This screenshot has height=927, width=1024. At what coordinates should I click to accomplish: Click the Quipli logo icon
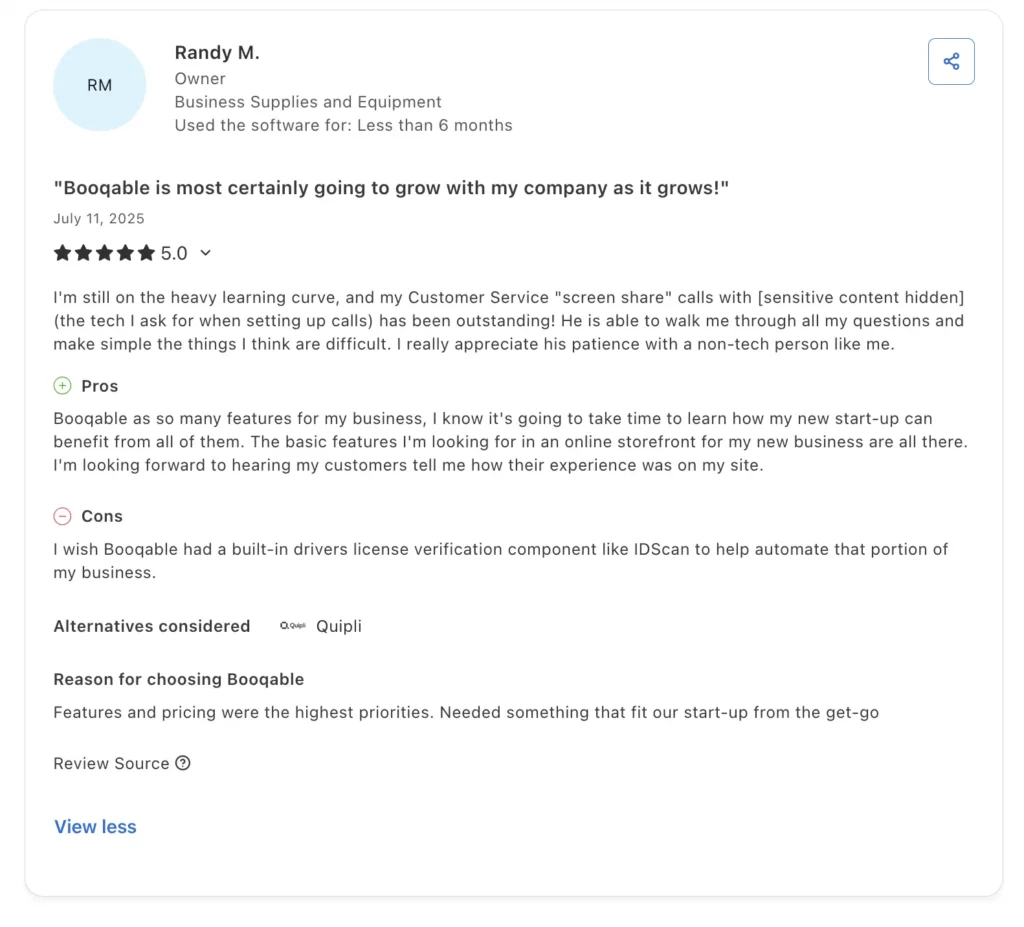click(292, 626)
